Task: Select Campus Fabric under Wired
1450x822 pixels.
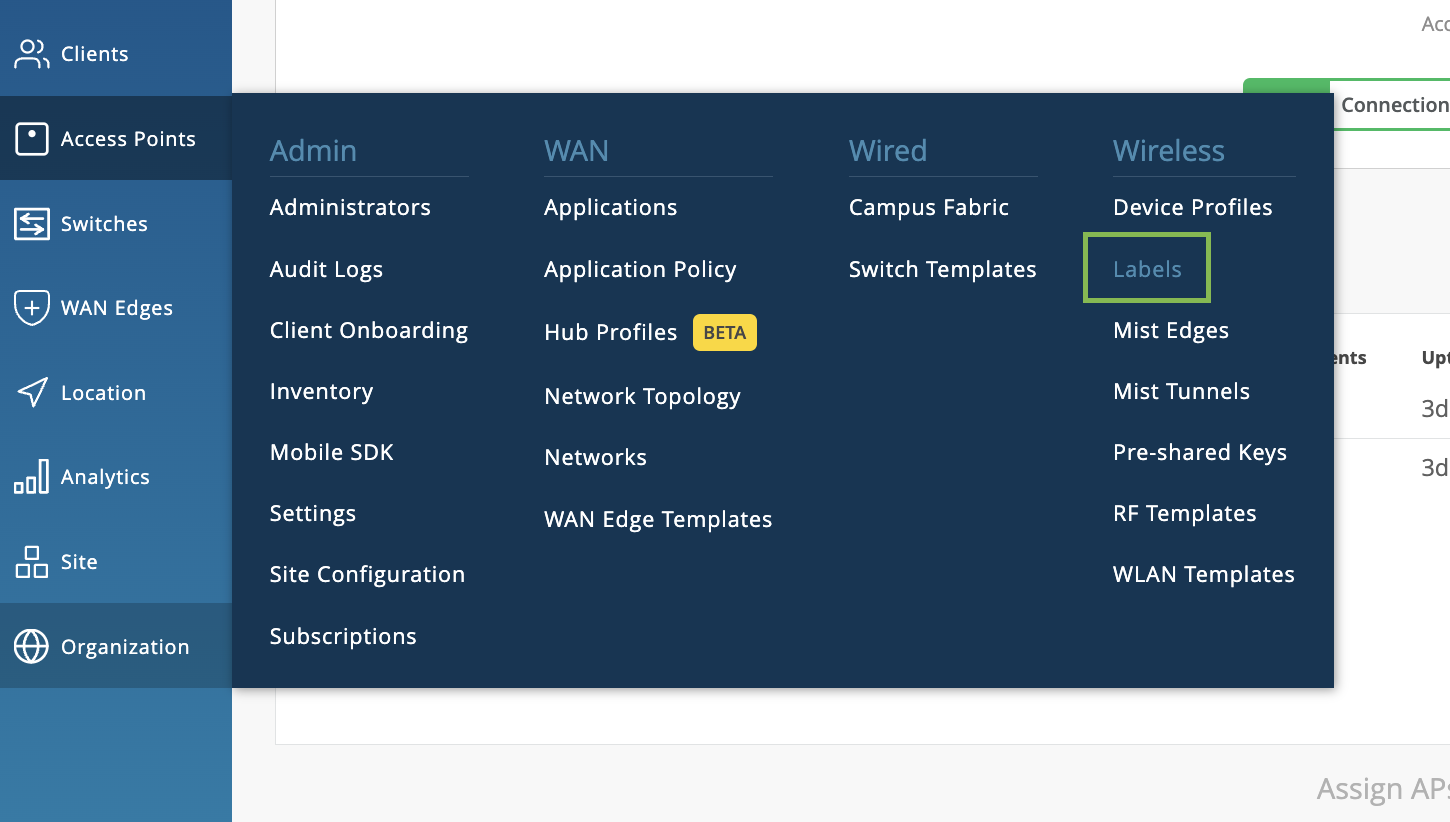Action: pyautogui.click(x=928, y=207)
